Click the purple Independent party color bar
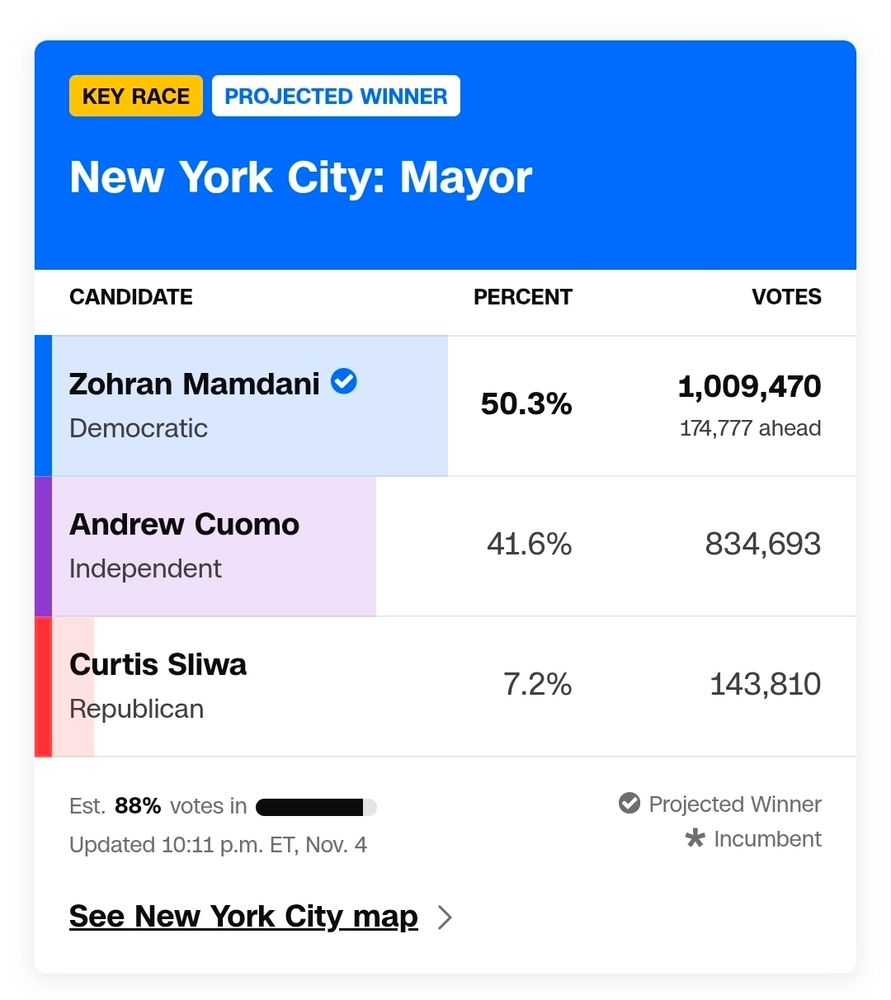The height and width of the screenshot is (1000, 891). coord(43,546)
